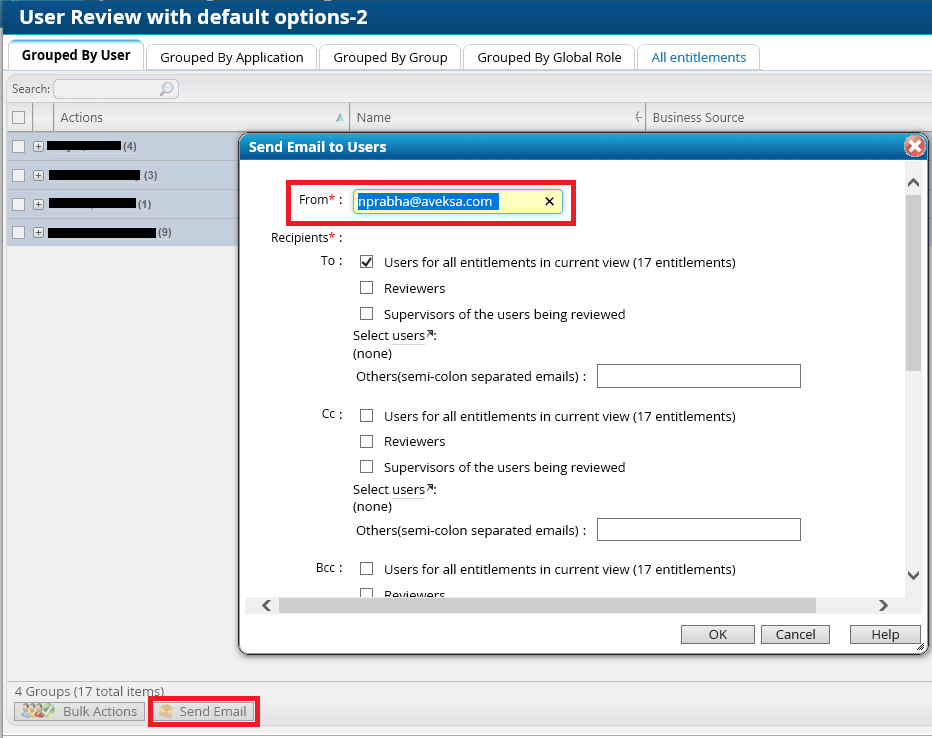This screenshot has width=932, height=738.
Task: Open the All entitlements tab
Action: click(699, 57)
